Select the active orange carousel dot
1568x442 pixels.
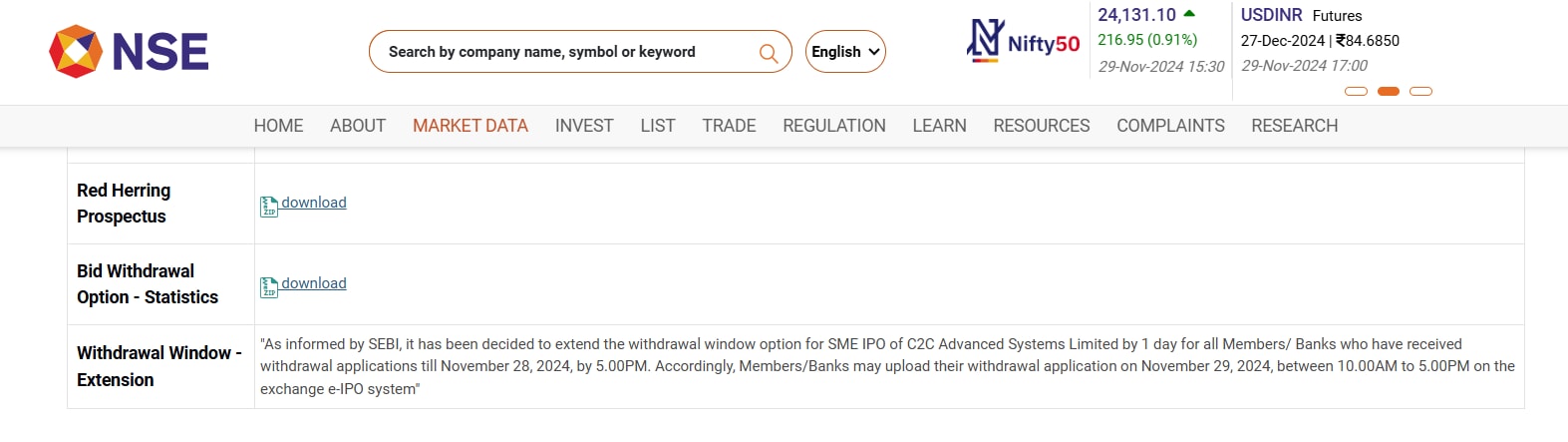[x=1389, y=91]
